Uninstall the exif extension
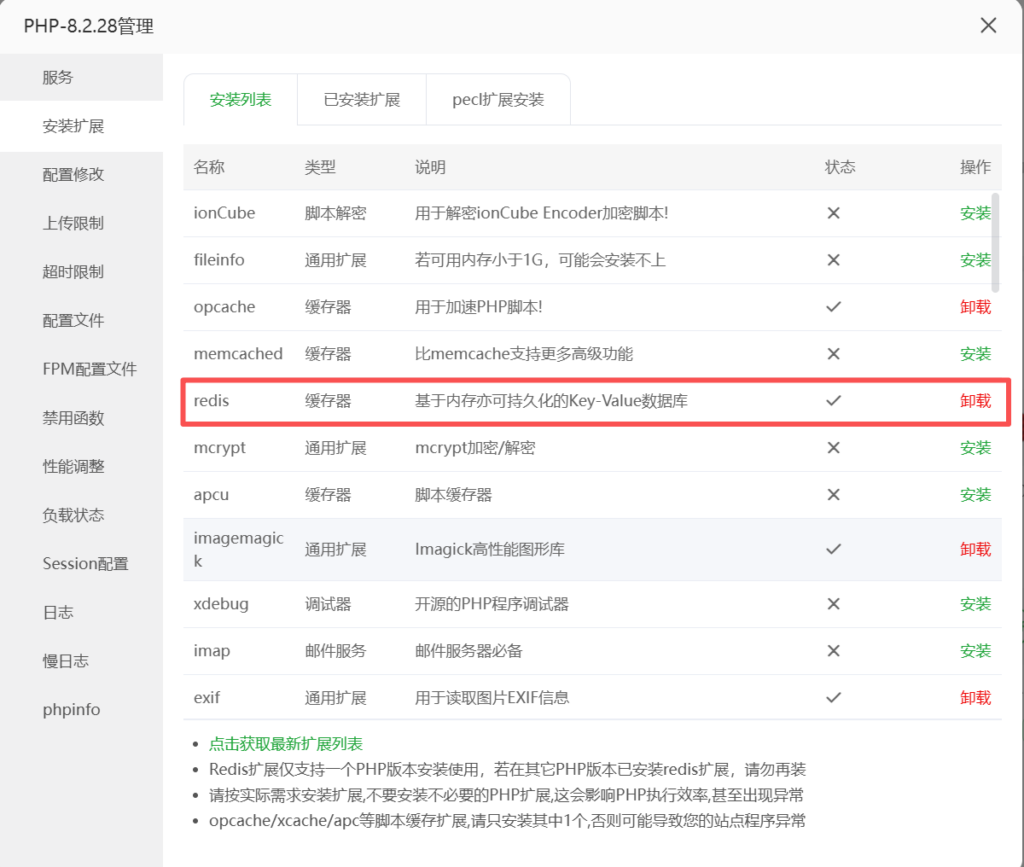 tap(975, 697)
